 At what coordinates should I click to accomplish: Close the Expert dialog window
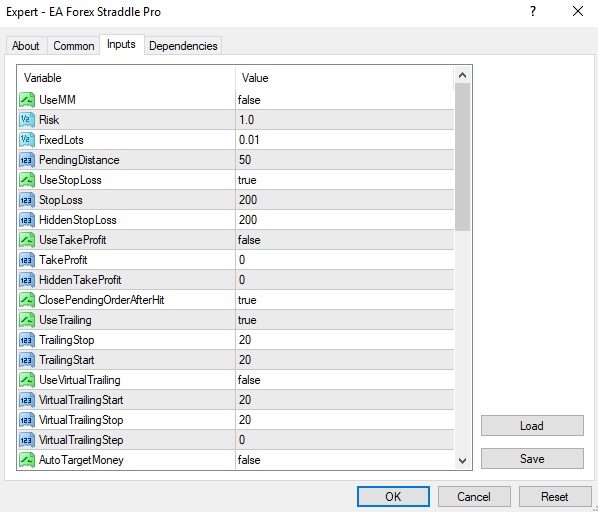578,11
